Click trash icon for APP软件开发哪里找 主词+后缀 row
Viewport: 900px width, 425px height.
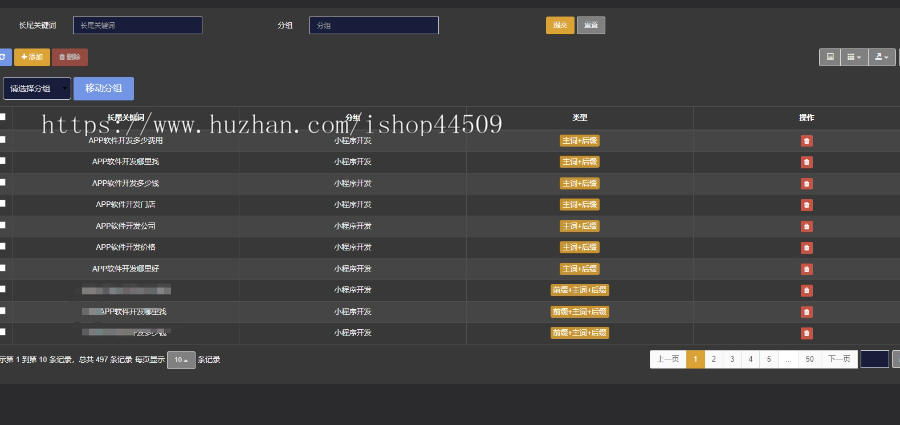tap(806, 162)
